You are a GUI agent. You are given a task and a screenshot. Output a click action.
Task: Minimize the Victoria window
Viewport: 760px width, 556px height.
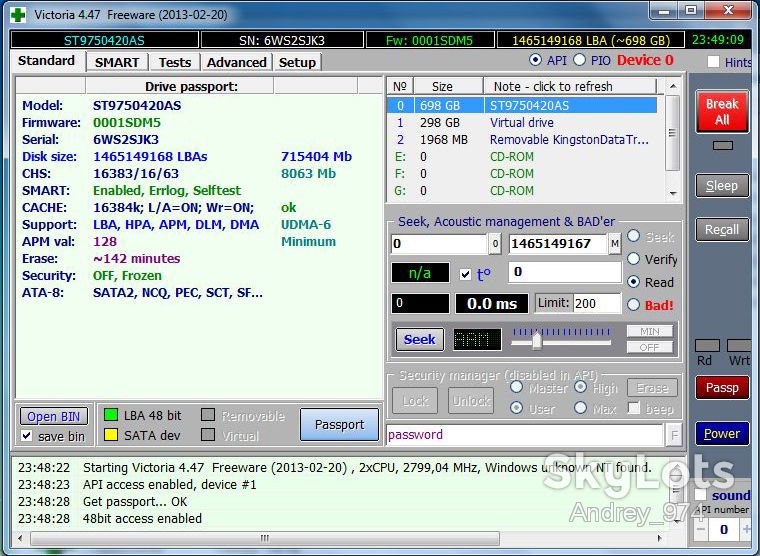coord(664,11)
